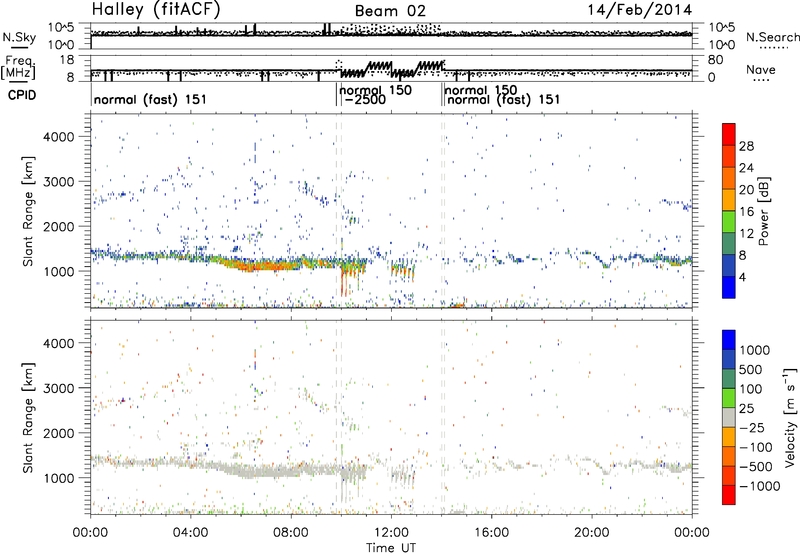Click the 'Freq. [MHz]' axis label

pyautogui.click(x=19, y=67)
